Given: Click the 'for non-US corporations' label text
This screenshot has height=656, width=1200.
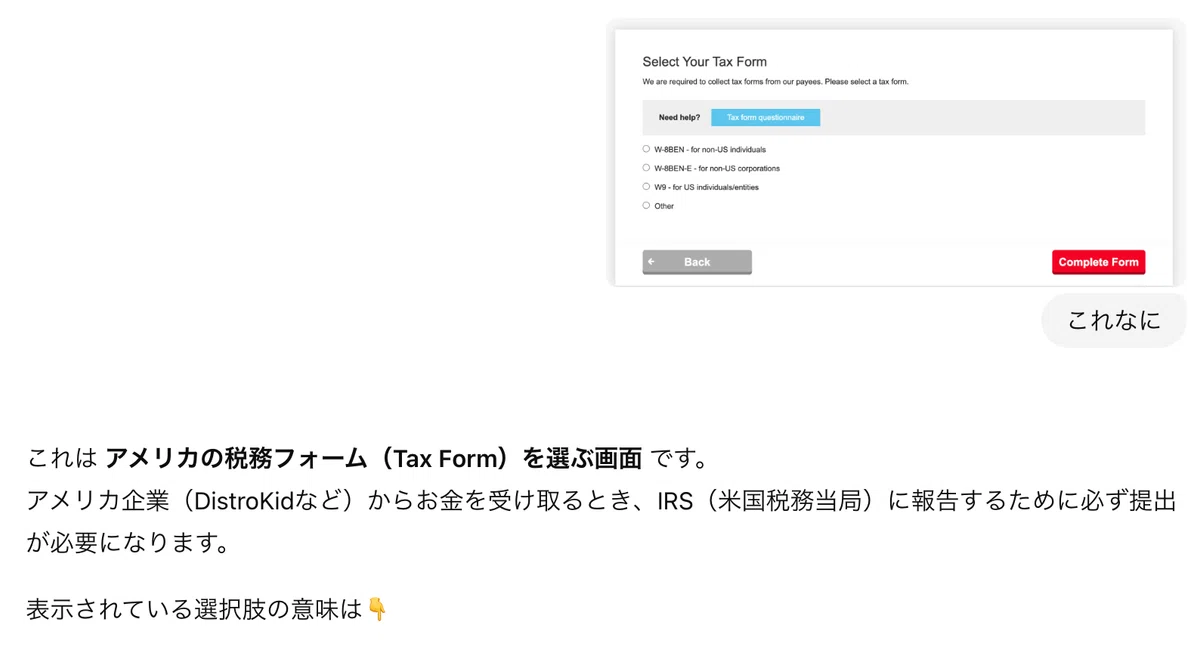Looking at the screenshot, I should pyautogui.click(x=739, y=168).
